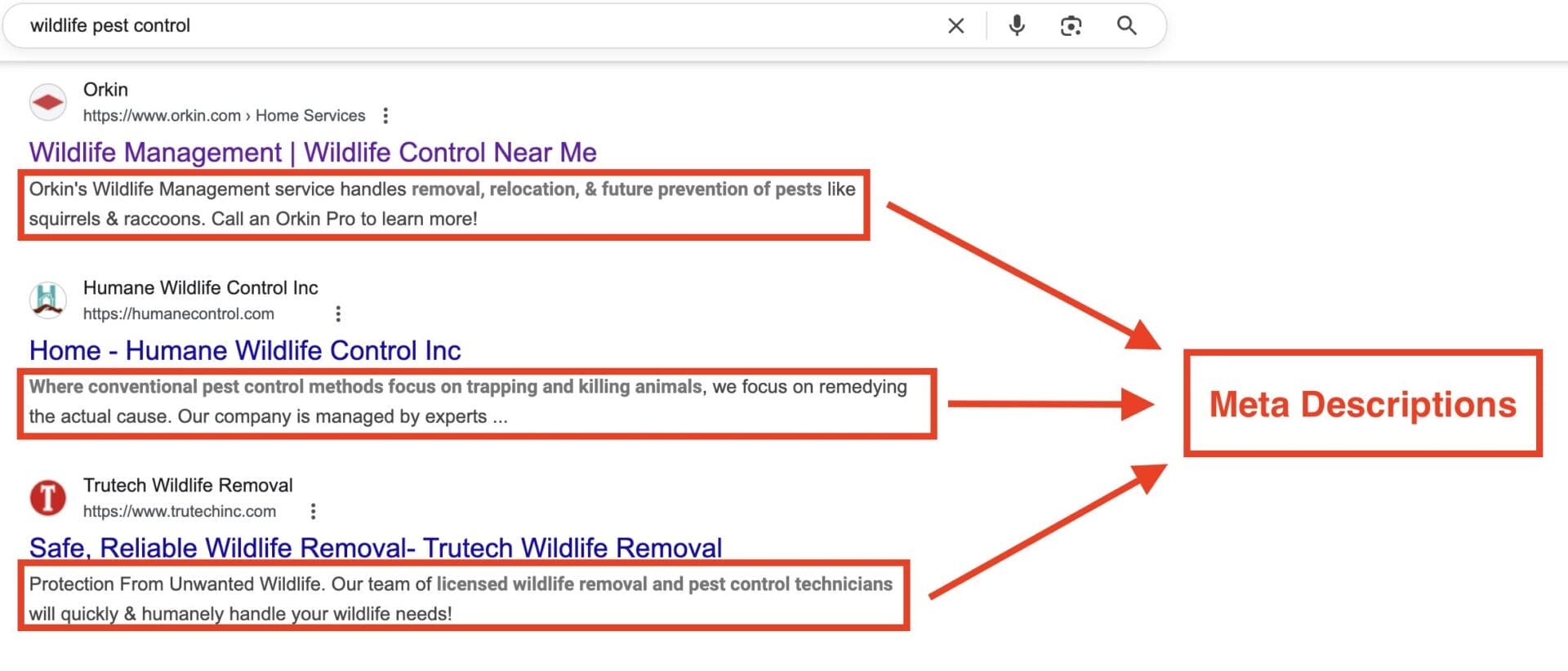Click the Trutech Wildlife Removal favicon
This screenshot has width=1568, height=671.
[48, 497]
